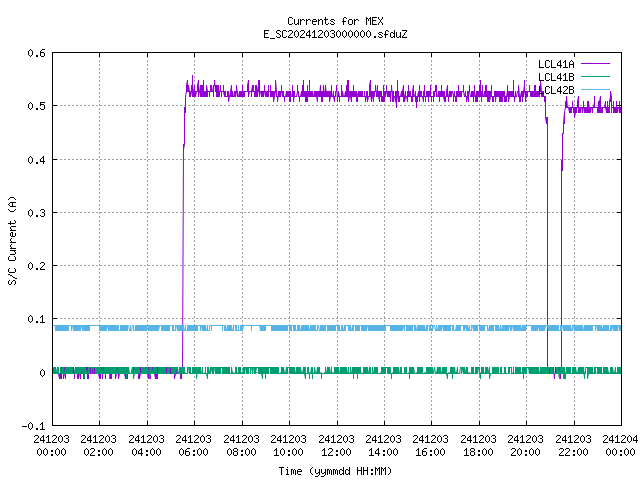Click the 241203 06:00 x-axis tick label
This screenshot has width=640, height=480.
coord(193,446)
